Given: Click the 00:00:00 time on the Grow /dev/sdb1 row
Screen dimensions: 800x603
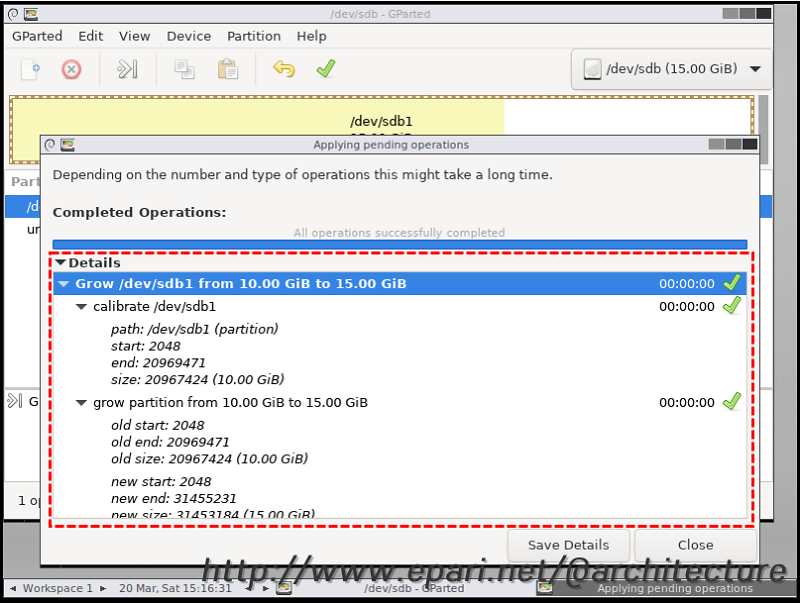Looking at the screenshot, I should click(x=687, y=284).
